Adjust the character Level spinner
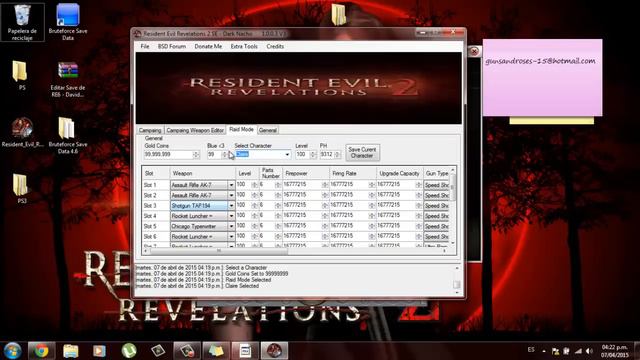The width and height of the screenshot is (640, 360). click(313, 155)
